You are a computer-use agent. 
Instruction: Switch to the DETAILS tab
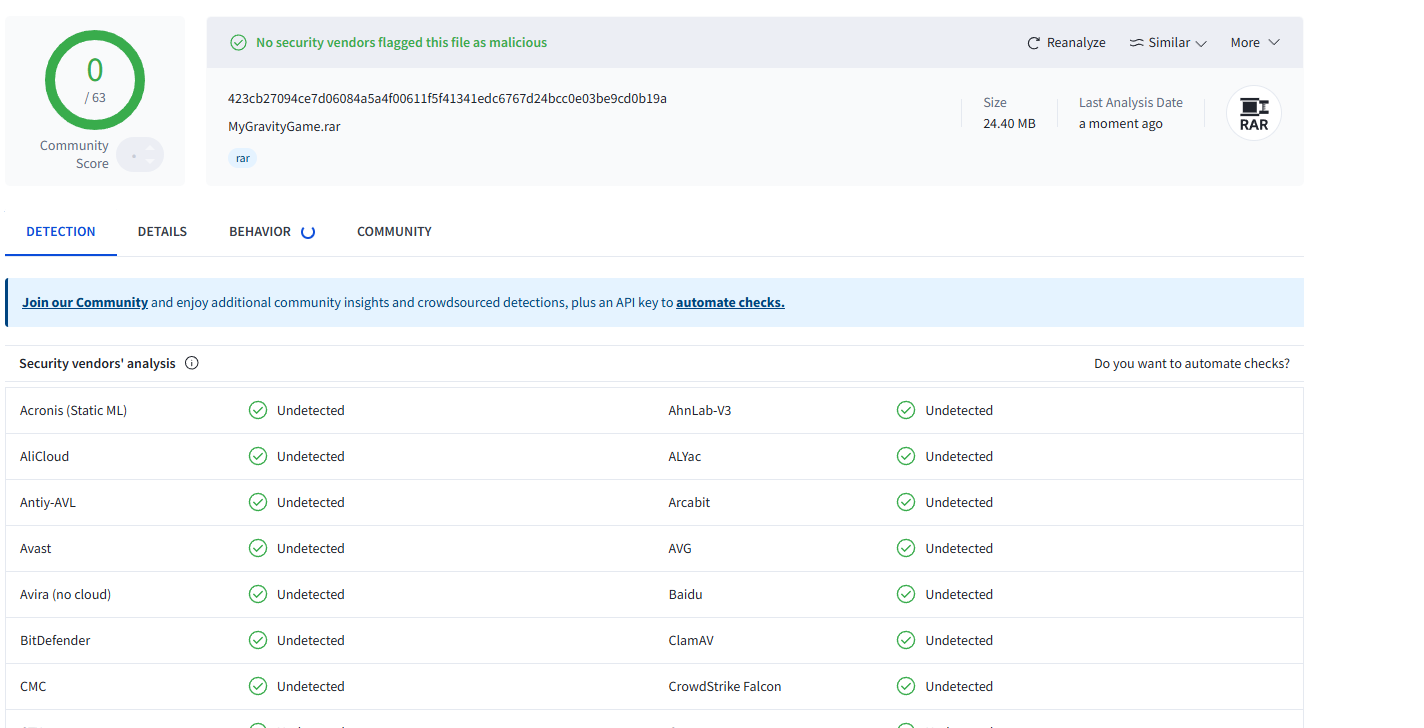pyautogui.click(x=162, y=232)
